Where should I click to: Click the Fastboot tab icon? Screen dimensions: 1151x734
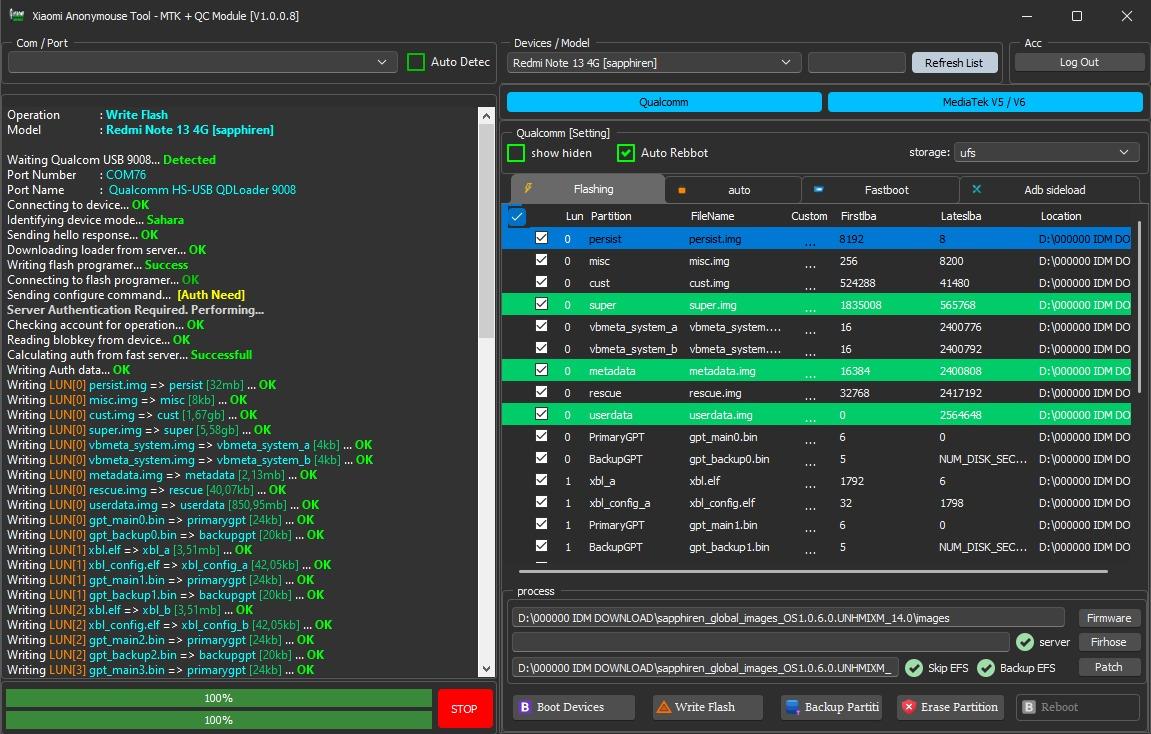click(x=818, y=189)
